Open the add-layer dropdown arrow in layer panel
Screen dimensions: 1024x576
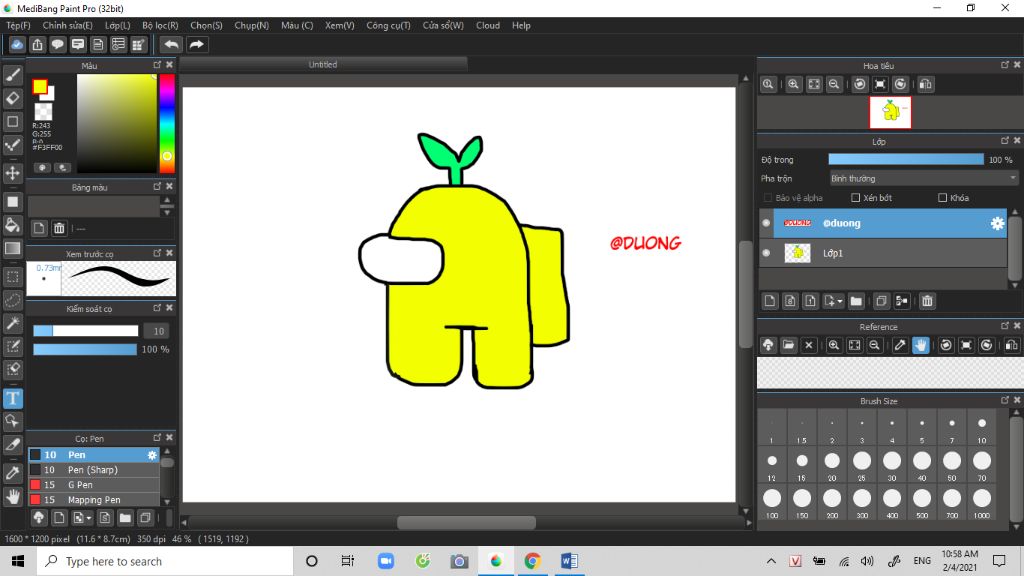click(840, 301)
